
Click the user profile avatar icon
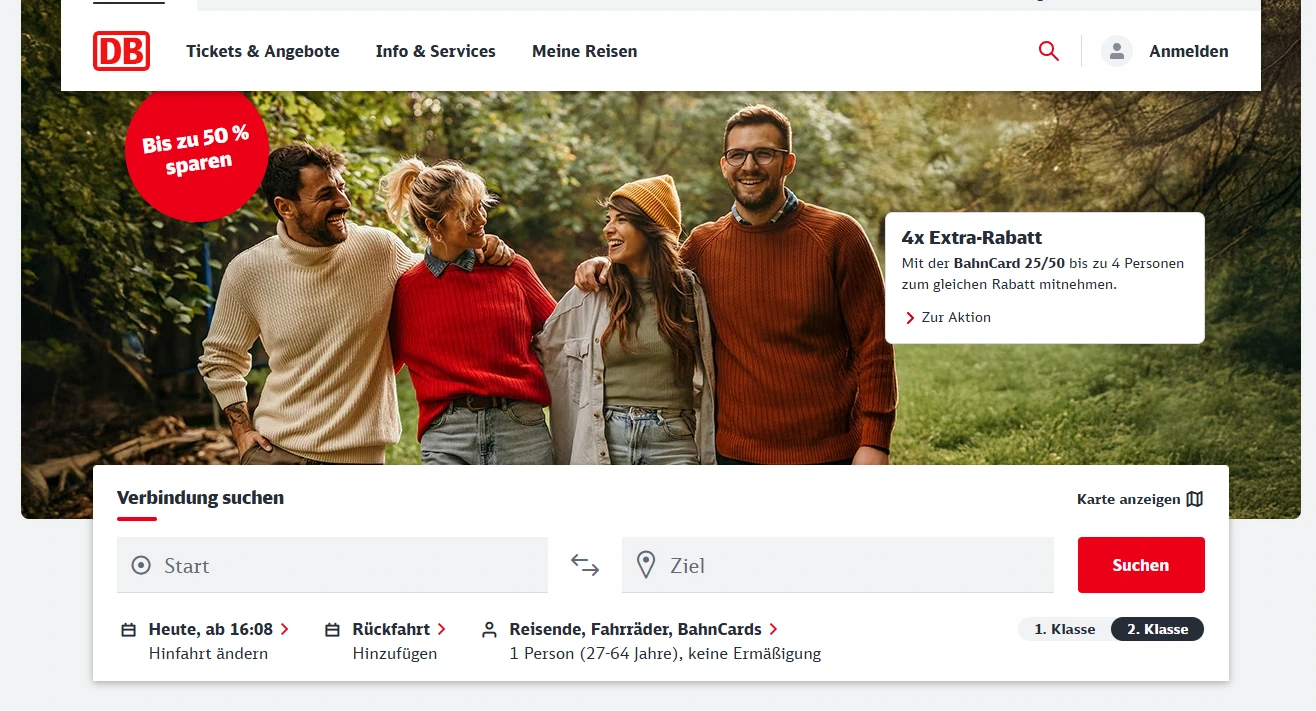(x=1116, y=51)
